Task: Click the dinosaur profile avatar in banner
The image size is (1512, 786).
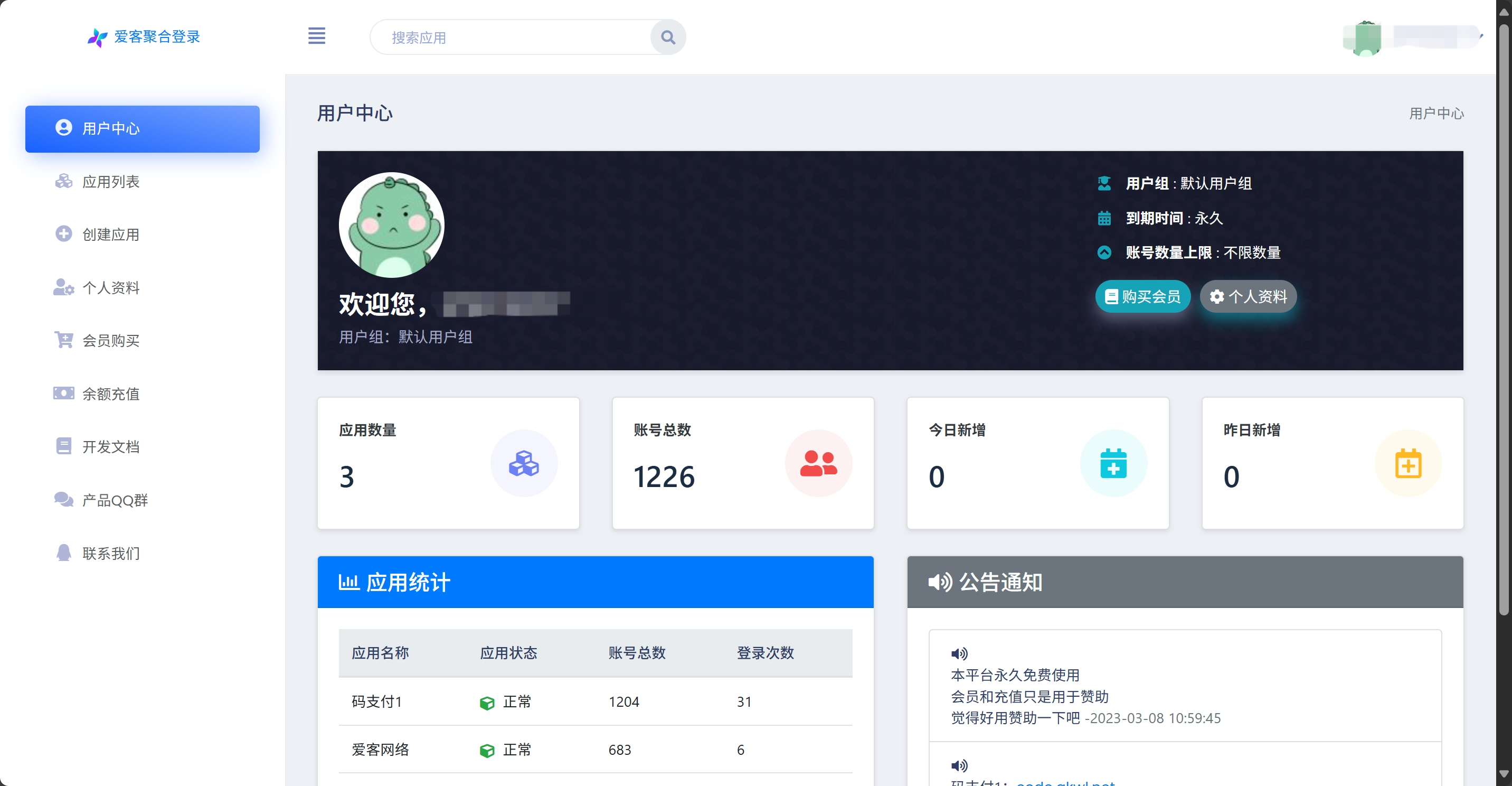Action: click(392, 225)
